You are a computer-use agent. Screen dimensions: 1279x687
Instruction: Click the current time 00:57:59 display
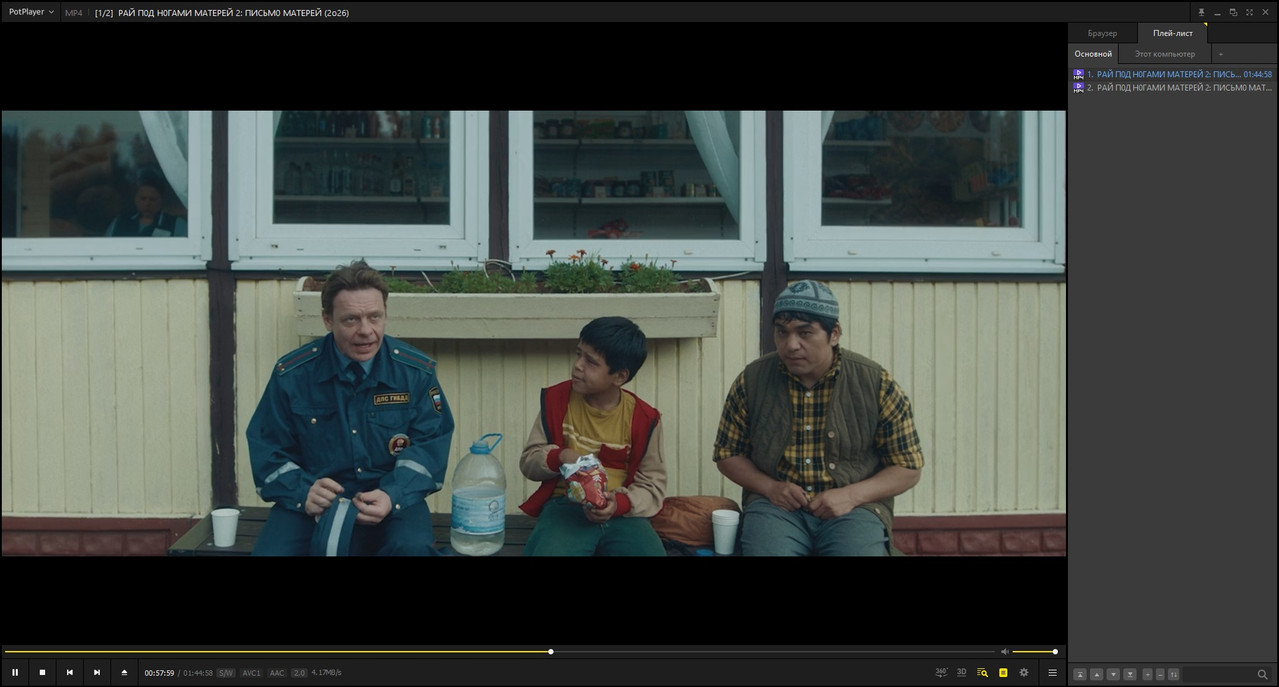pyautogui.click(x=159, y=673)
